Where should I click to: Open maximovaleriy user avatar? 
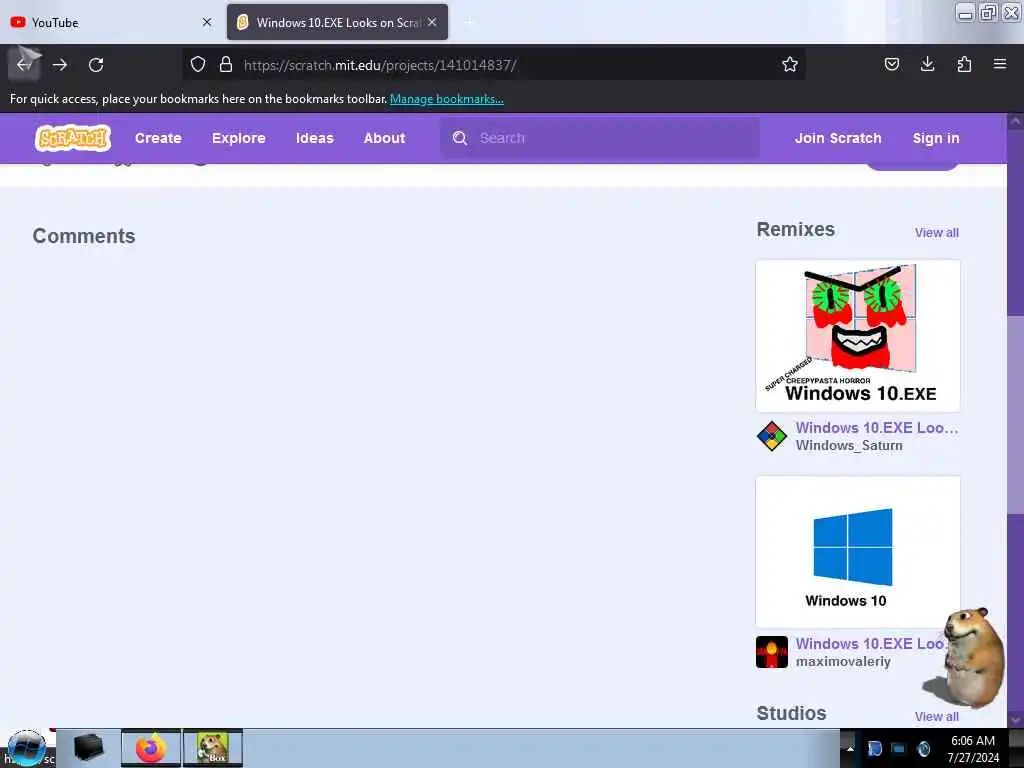point(771,652)
